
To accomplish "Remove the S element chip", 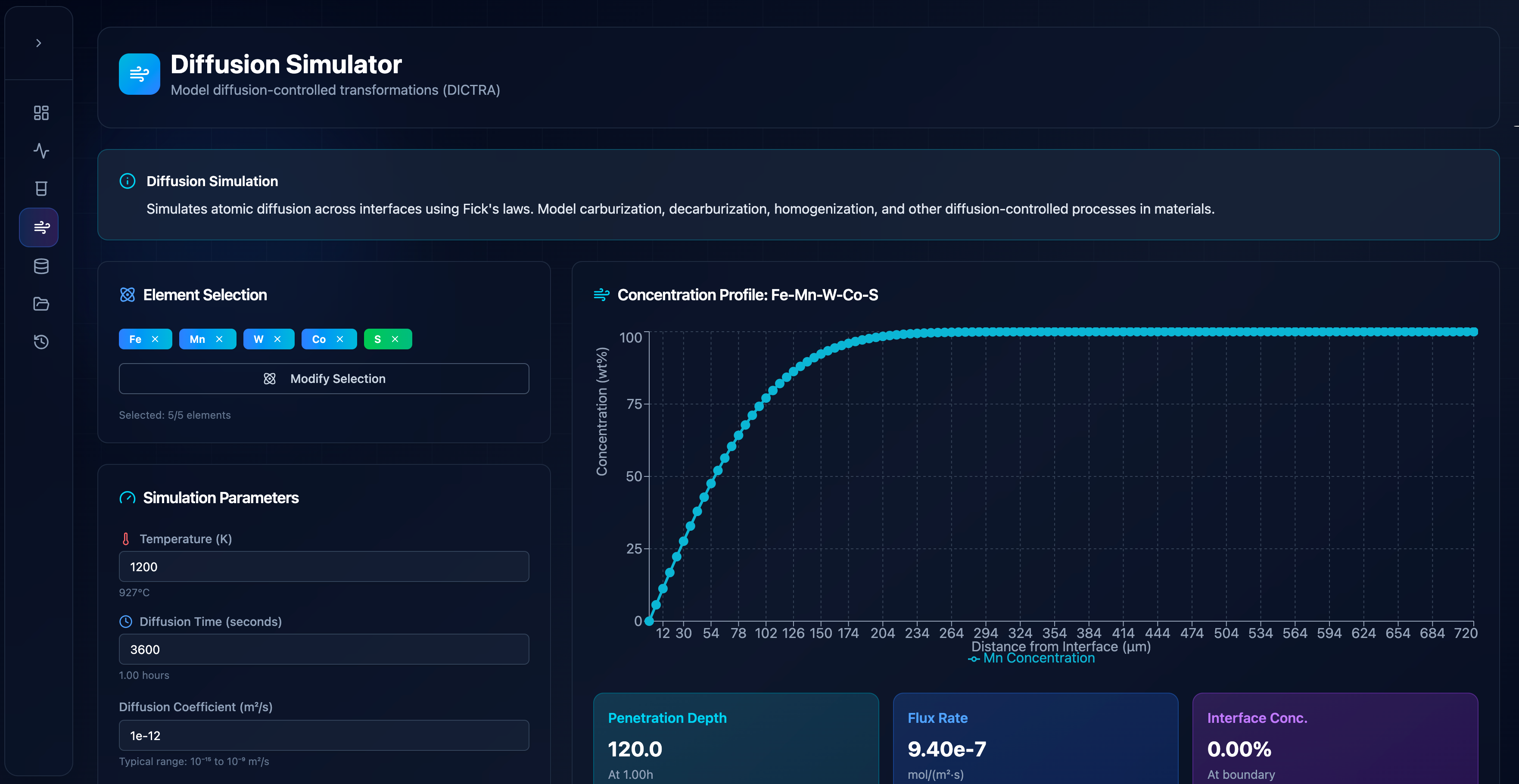I will coord(395,339).
